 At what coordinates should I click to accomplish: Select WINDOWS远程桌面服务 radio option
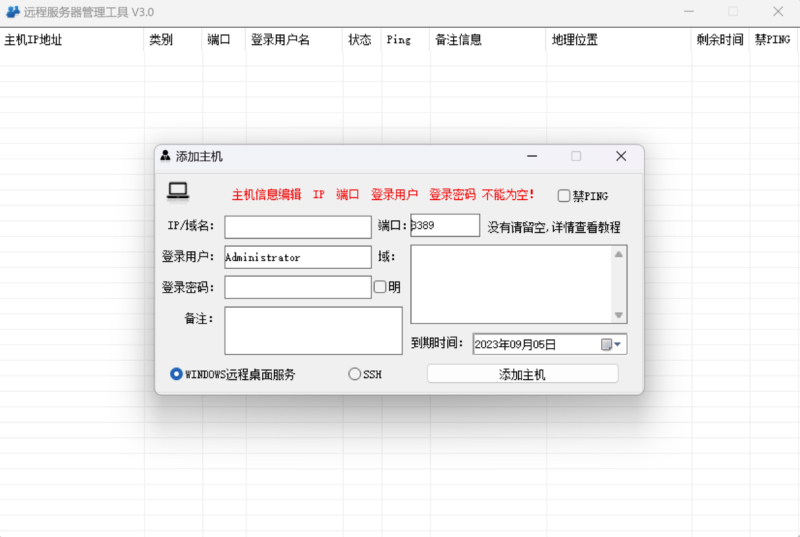coord(177,374)
